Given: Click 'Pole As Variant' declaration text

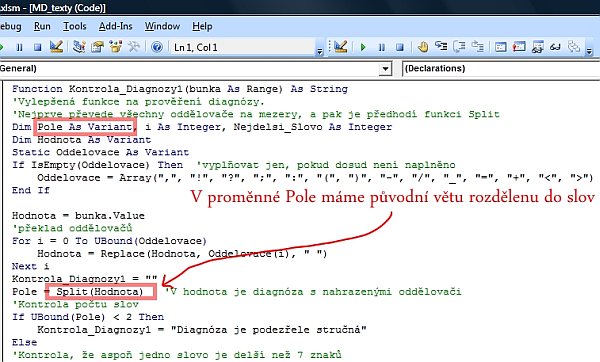Looking at the screenshot, I should click(x=85, y=127).
